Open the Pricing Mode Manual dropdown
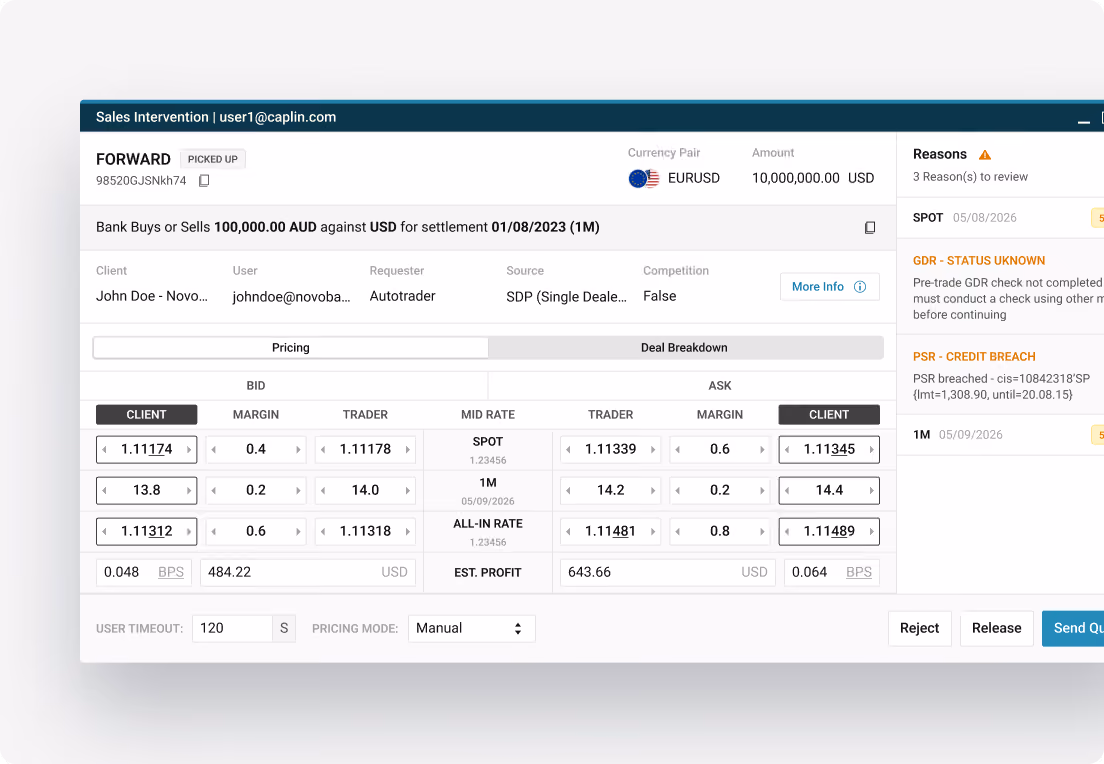 click(x=472, y=628)
